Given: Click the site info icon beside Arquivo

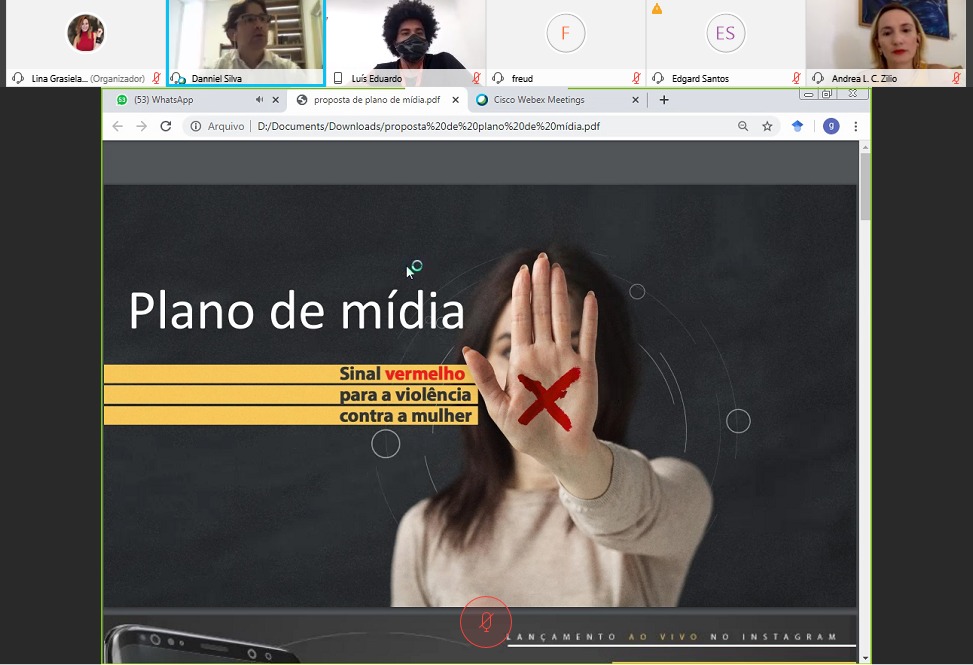Looking at the screenshot, I should (196, 126).
